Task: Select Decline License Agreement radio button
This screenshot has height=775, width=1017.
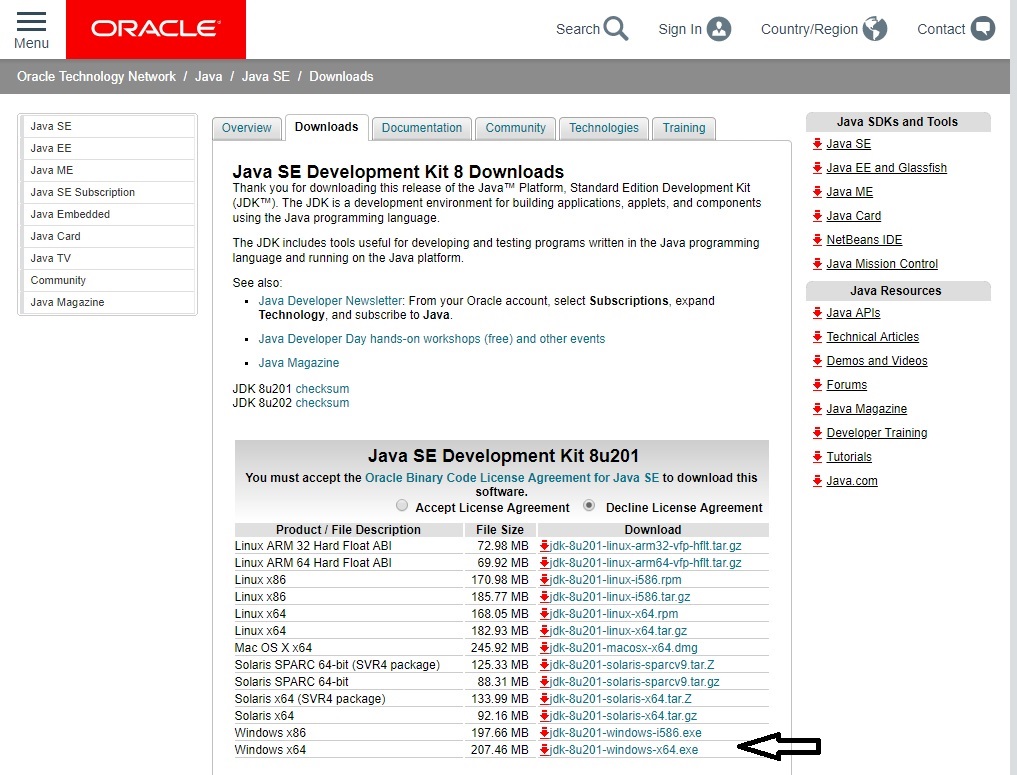Action: click(x=589, y=505)
